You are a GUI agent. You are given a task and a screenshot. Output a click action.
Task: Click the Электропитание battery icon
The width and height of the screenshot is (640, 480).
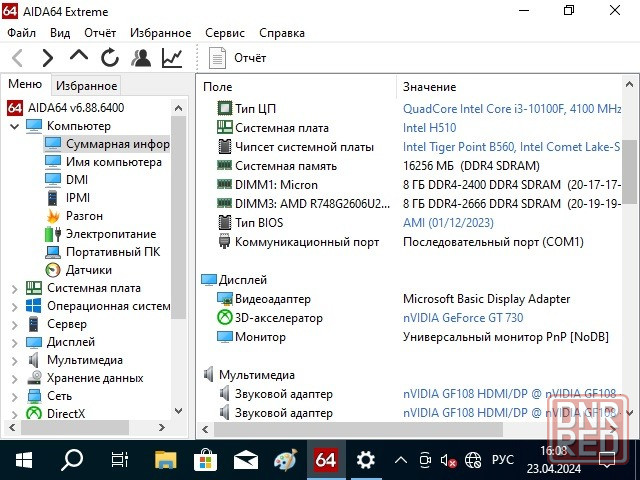click(x=53, y=234)
